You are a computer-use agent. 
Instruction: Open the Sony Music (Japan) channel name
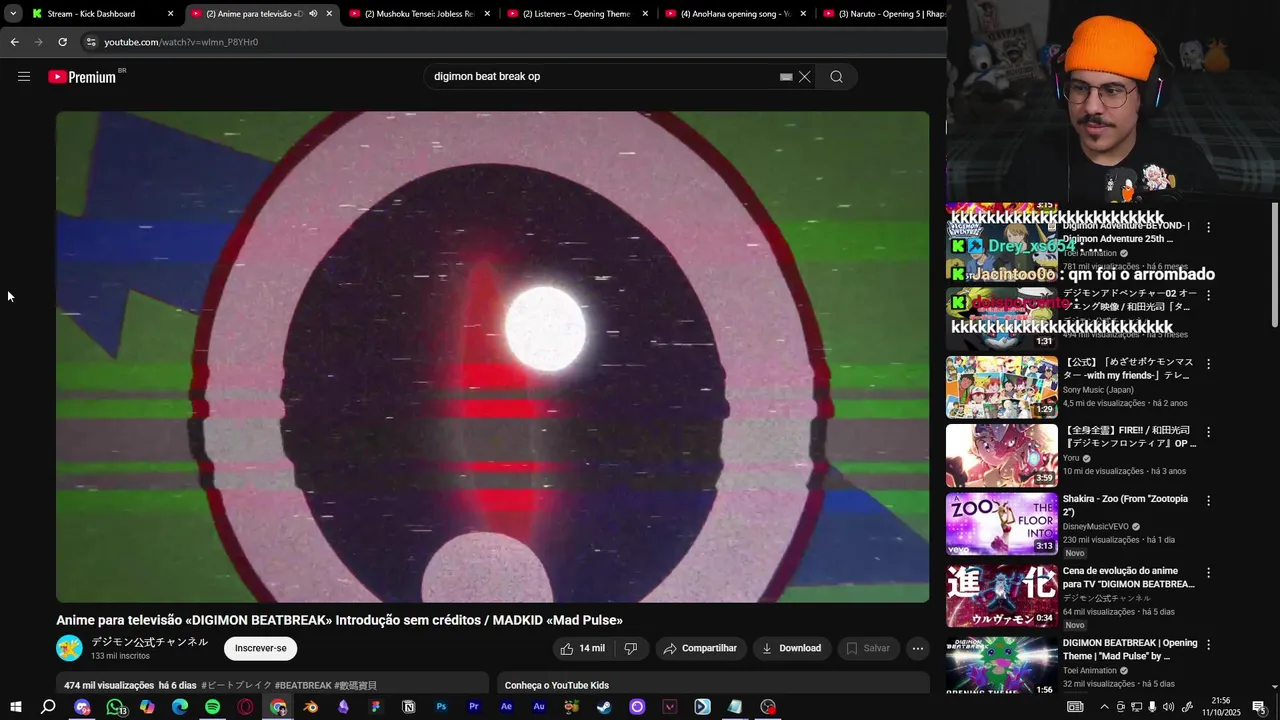point(1098,390)
